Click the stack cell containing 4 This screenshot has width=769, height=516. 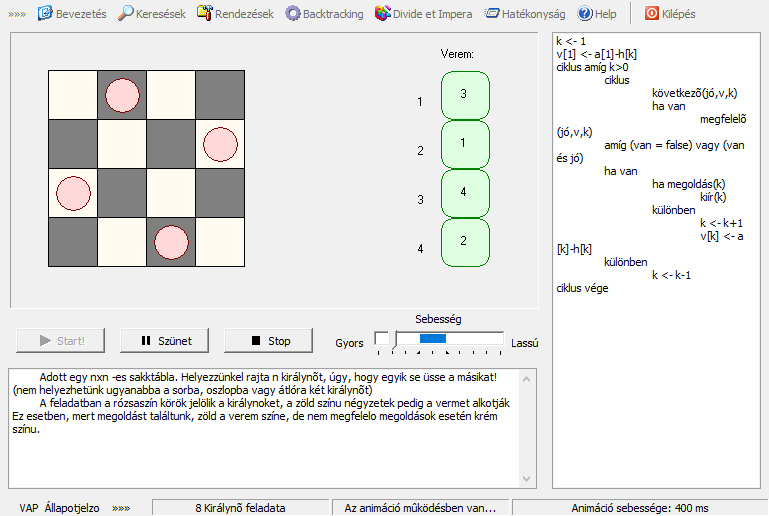[x=465, y=193]
